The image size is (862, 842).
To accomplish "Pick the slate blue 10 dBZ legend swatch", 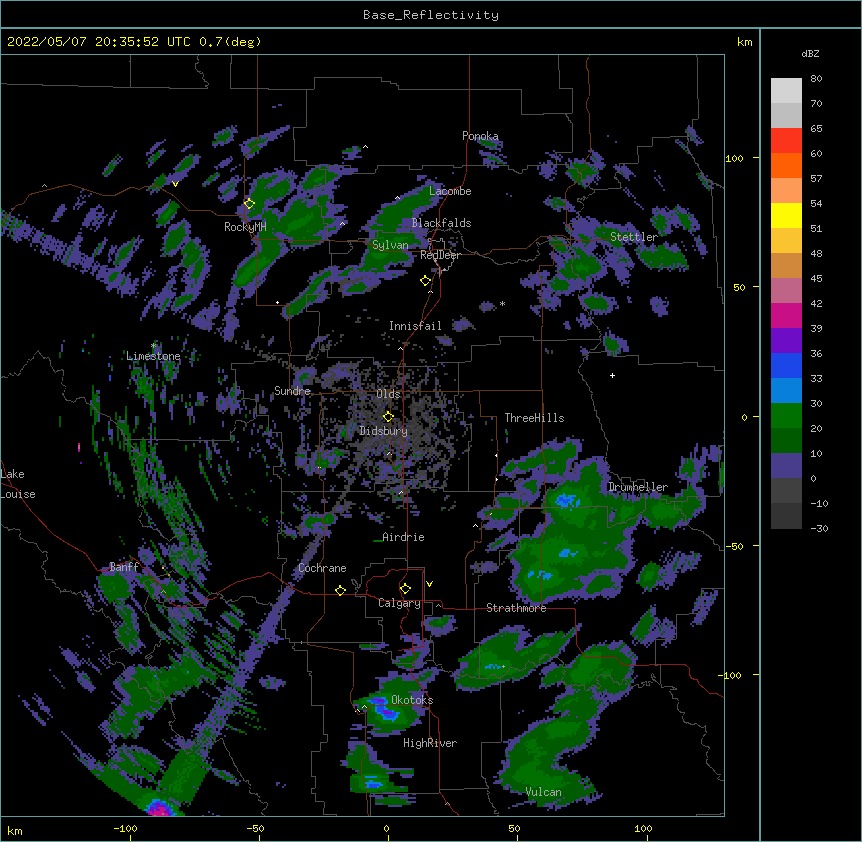I will click(x=786, y=466).
